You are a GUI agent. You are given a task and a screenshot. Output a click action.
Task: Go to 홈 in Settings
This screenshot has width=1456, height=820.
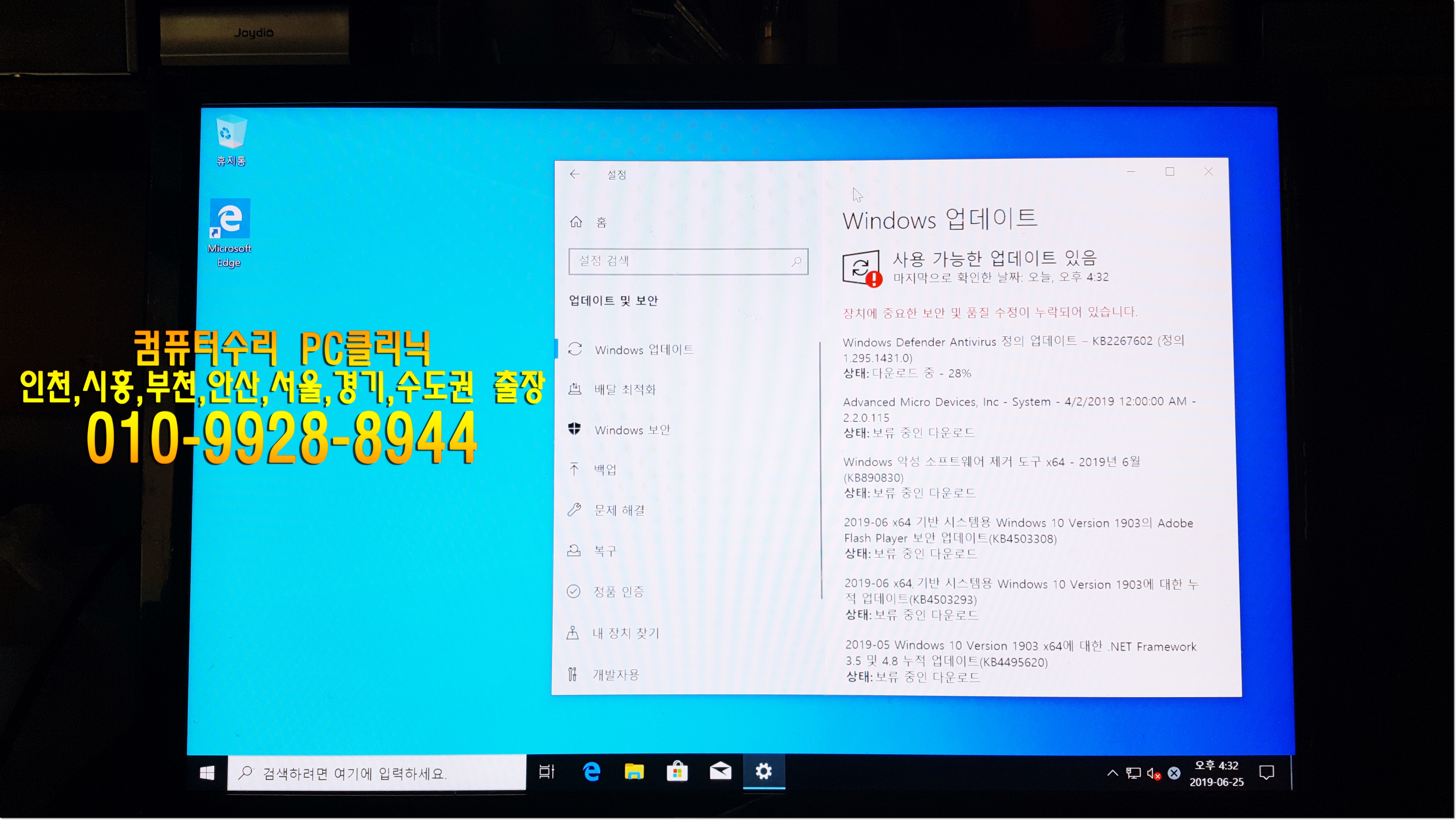click(x=601, y=222)
